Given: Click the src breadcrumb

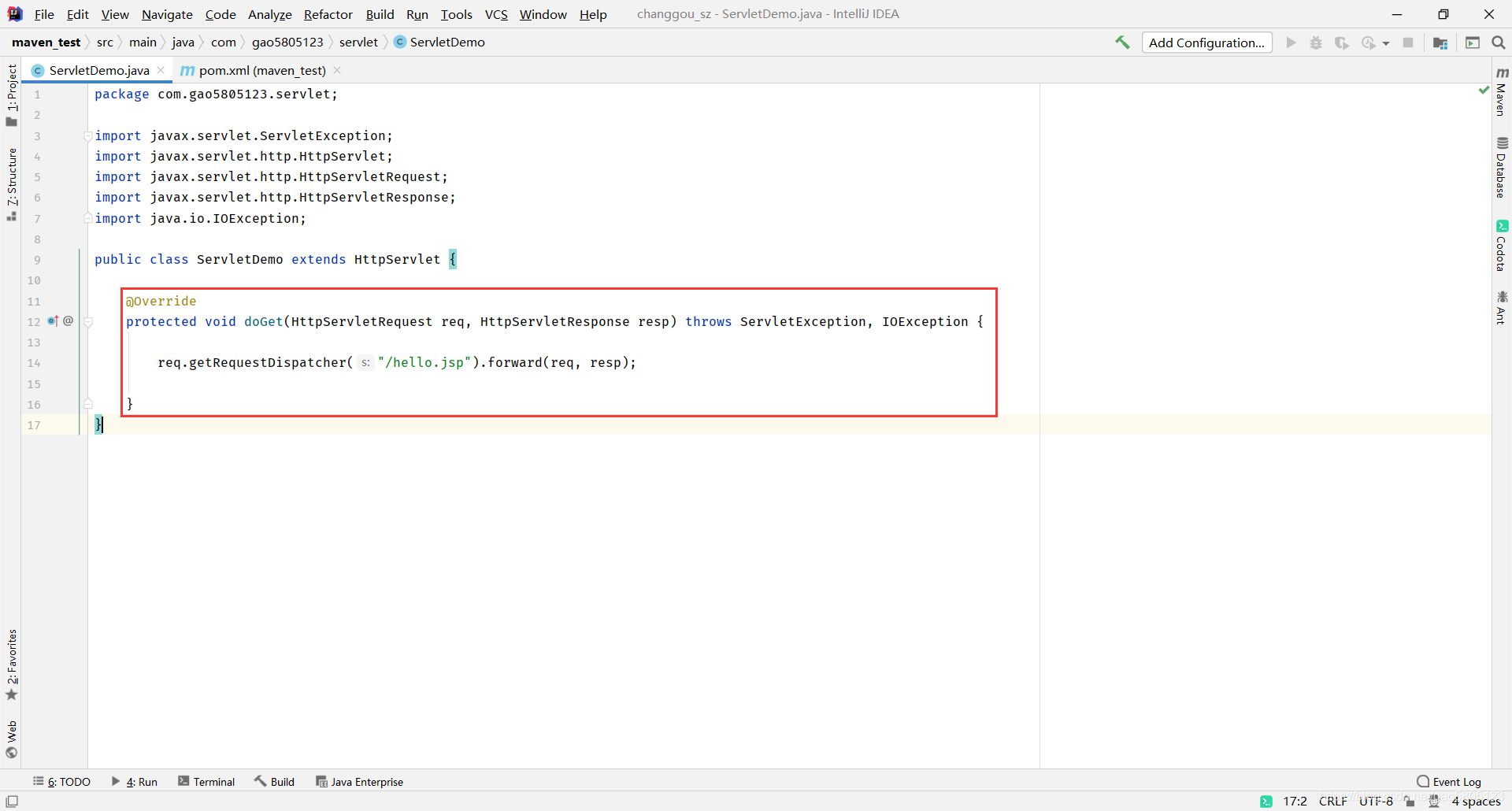Looking at the screenshot, I should 105,43.
